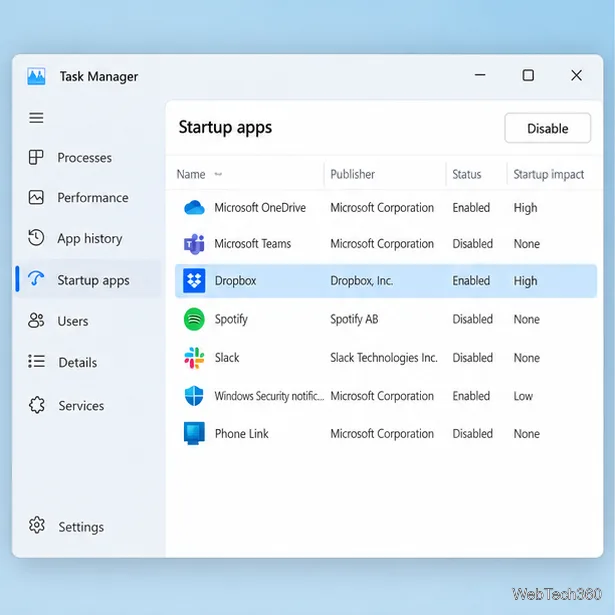
Task: Select the Dropbox name text
Action: point(235,280)
